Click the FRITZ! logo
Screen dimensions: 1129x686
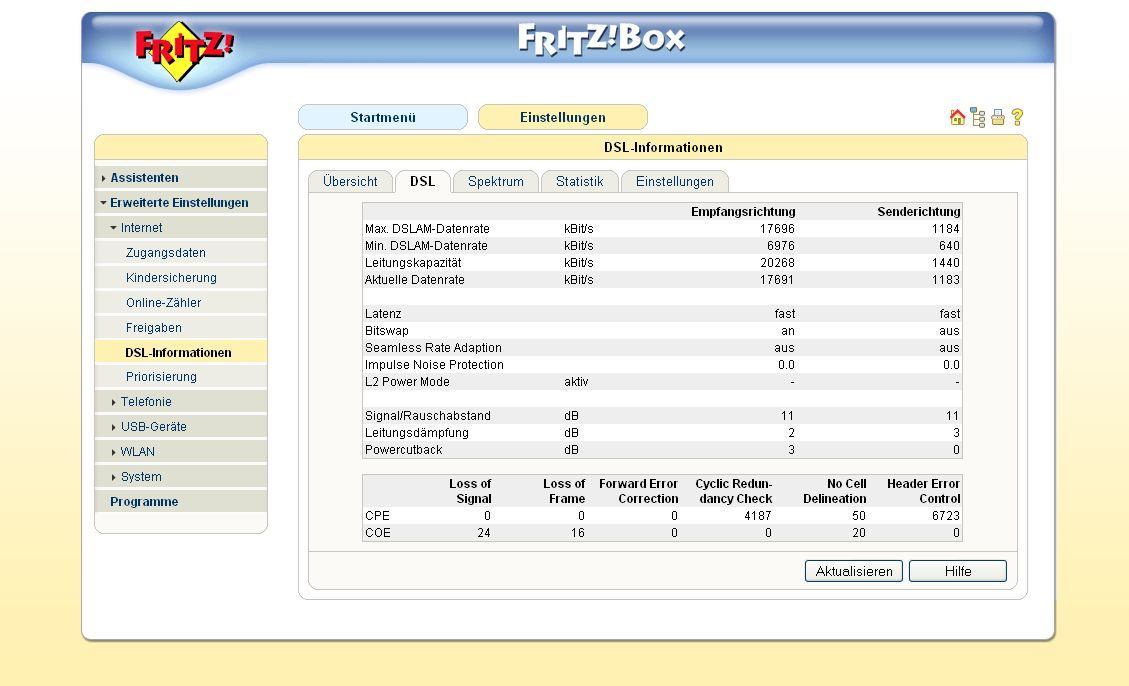tap(184, 50)
